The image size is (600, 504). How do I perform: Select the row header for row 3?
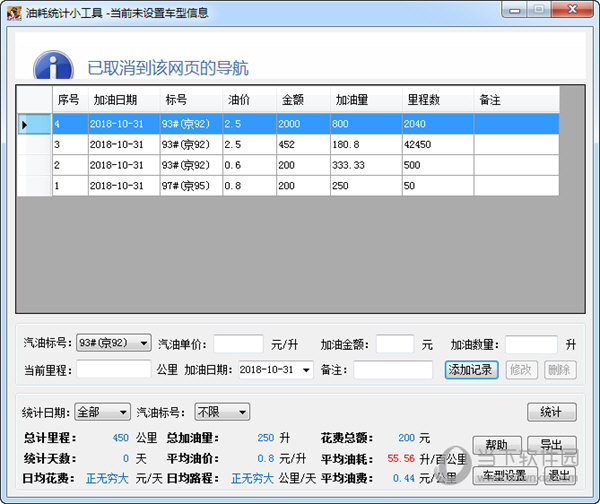click(x=34, y=145)
